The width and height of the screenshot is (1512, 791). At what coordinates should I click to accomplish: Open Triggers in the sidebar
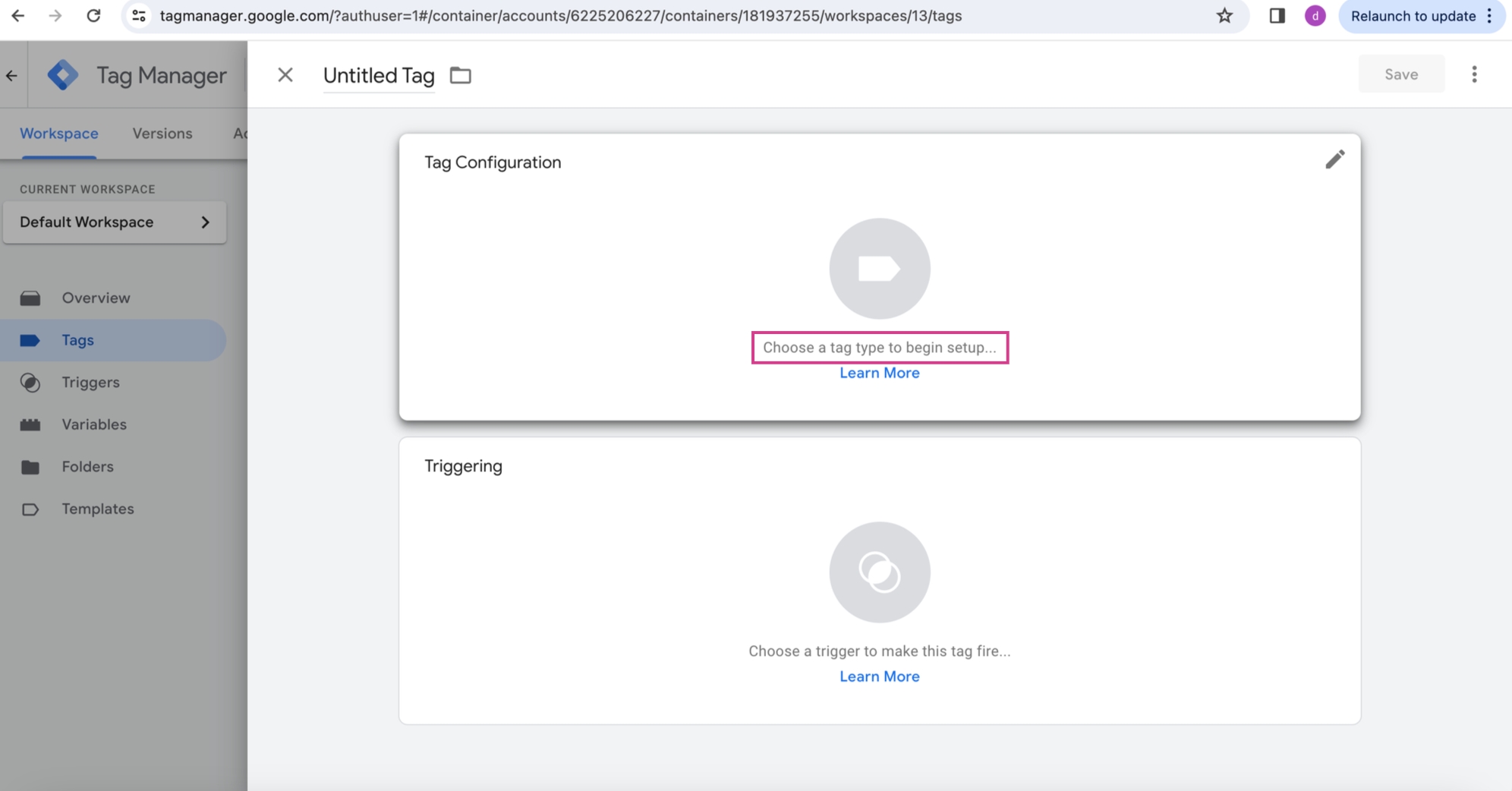pos(91,383)
